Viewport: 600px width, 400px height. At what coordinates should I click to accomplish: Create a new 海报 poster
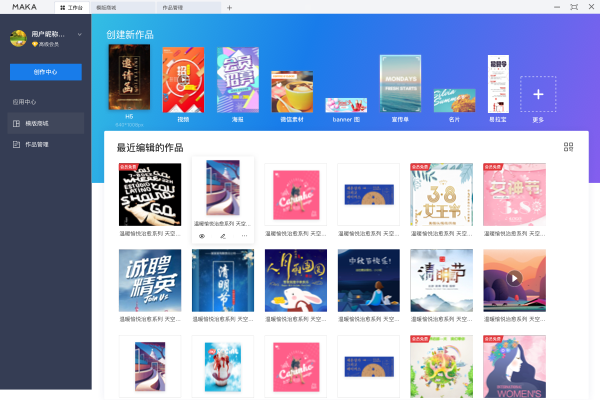tap(238, 80)
